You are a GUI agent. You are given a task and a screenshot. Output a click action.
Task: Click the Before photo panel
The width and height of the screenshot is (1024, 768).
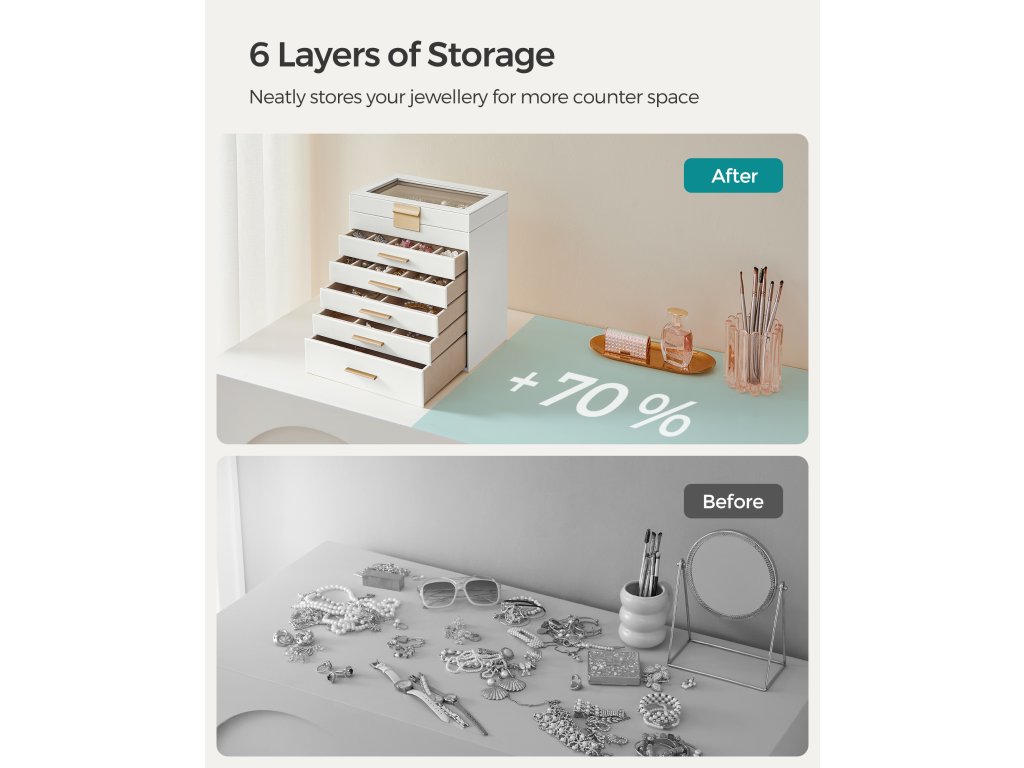click(x=512, y=606)
